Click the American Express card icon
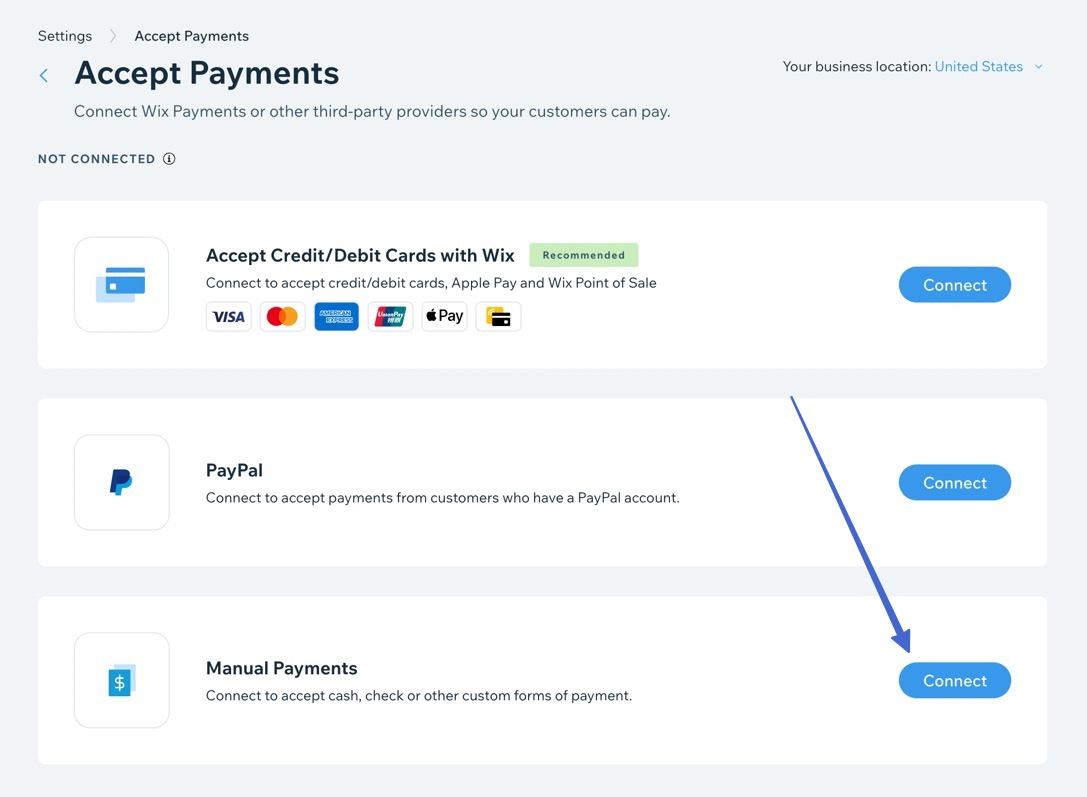 336,316
